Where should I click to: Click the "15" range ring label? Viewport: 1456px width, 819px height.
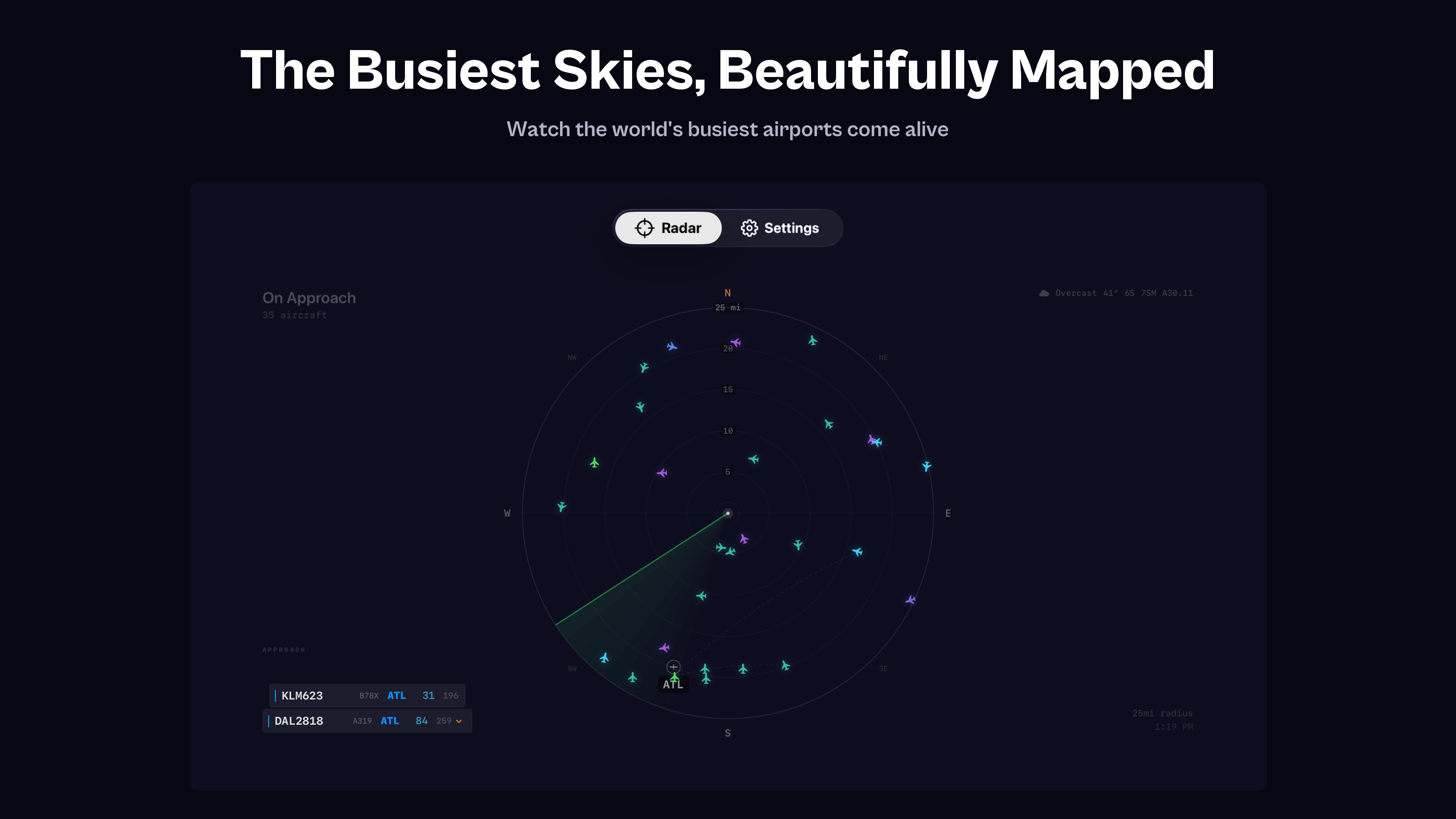coord(728,389)
